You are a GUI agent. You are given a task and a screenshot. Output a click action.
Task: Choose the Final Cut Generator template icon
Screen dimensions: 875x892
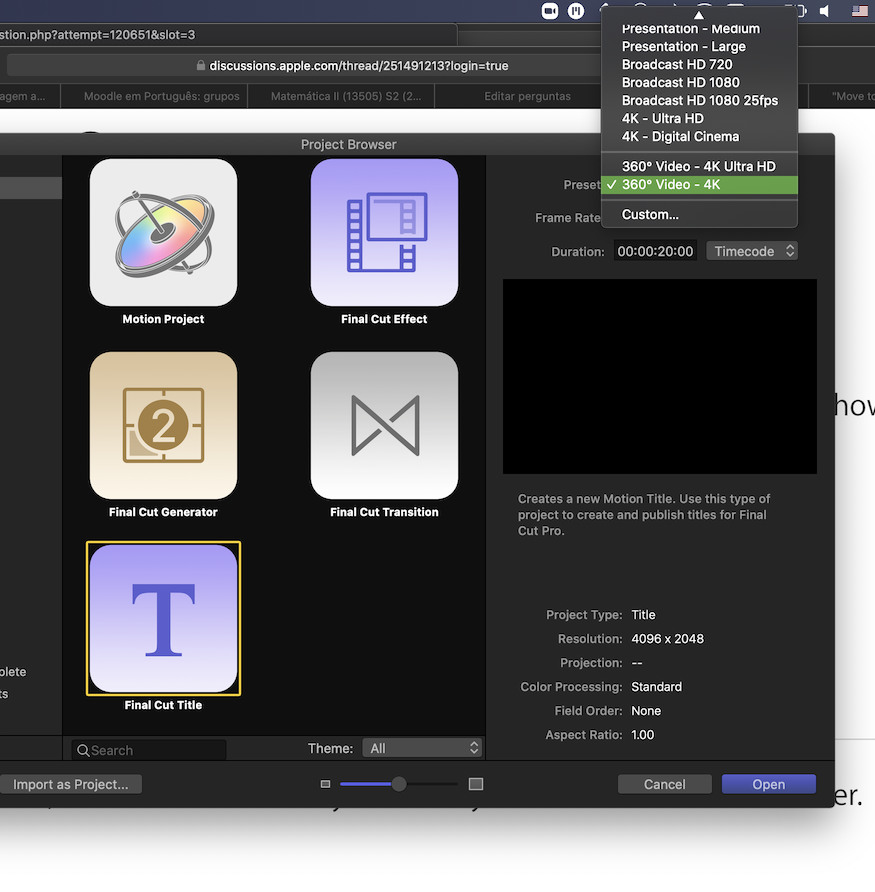(x=163, y=426)
